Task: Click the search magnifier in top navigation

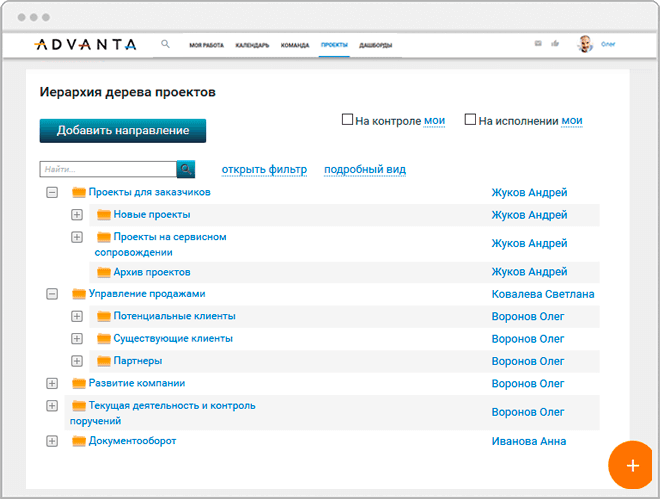Action: tap(165, 44)
